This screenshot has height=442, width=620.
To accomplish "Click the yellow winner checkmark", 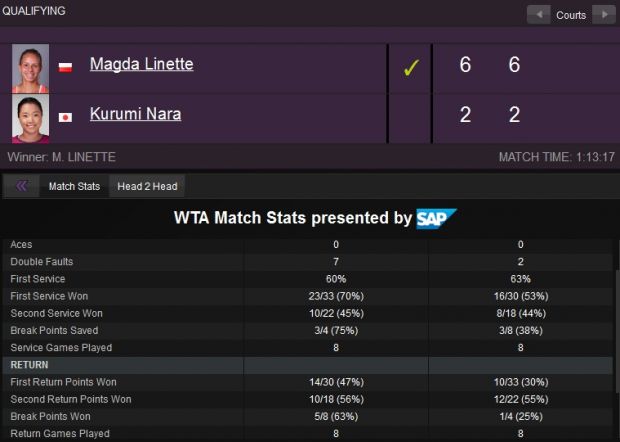I will (411, 68).
